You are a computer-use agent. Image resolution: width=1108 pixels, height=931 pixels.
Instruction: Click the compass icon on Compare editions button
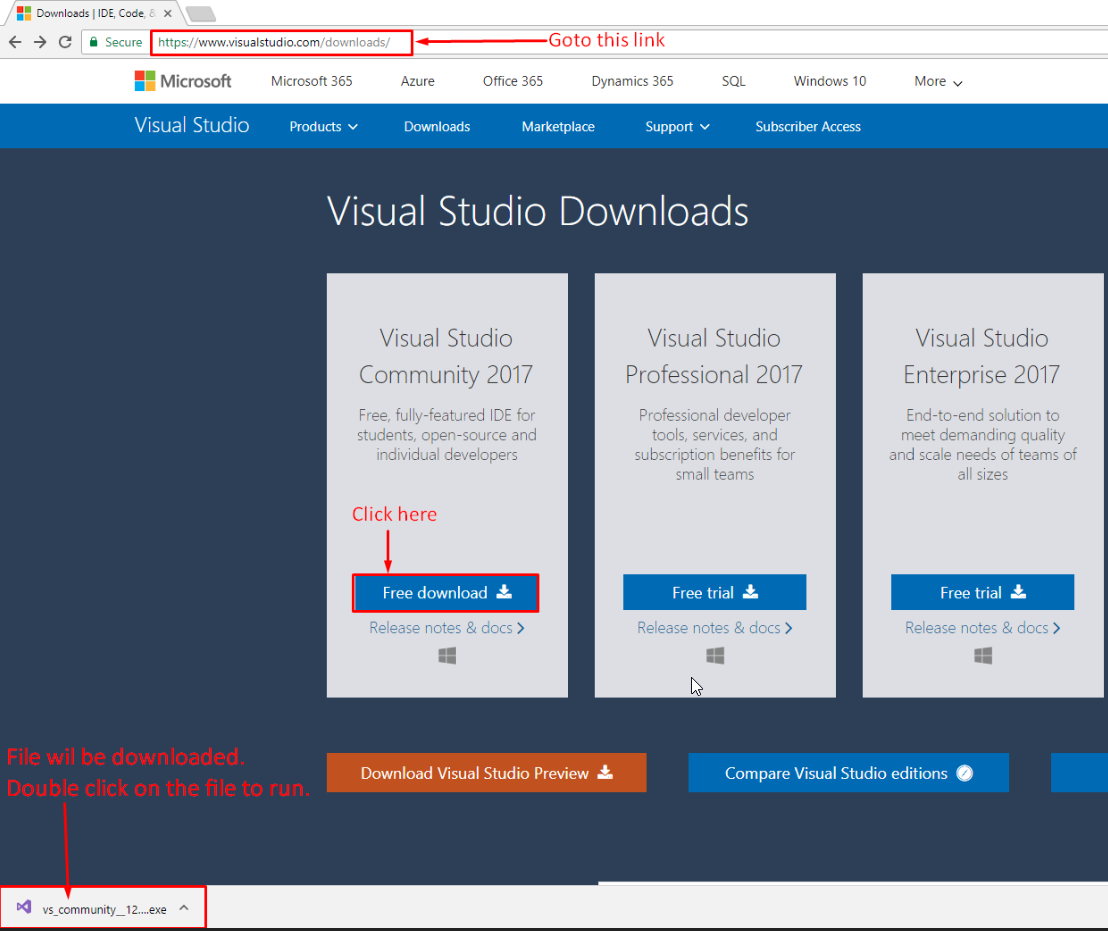965,773
